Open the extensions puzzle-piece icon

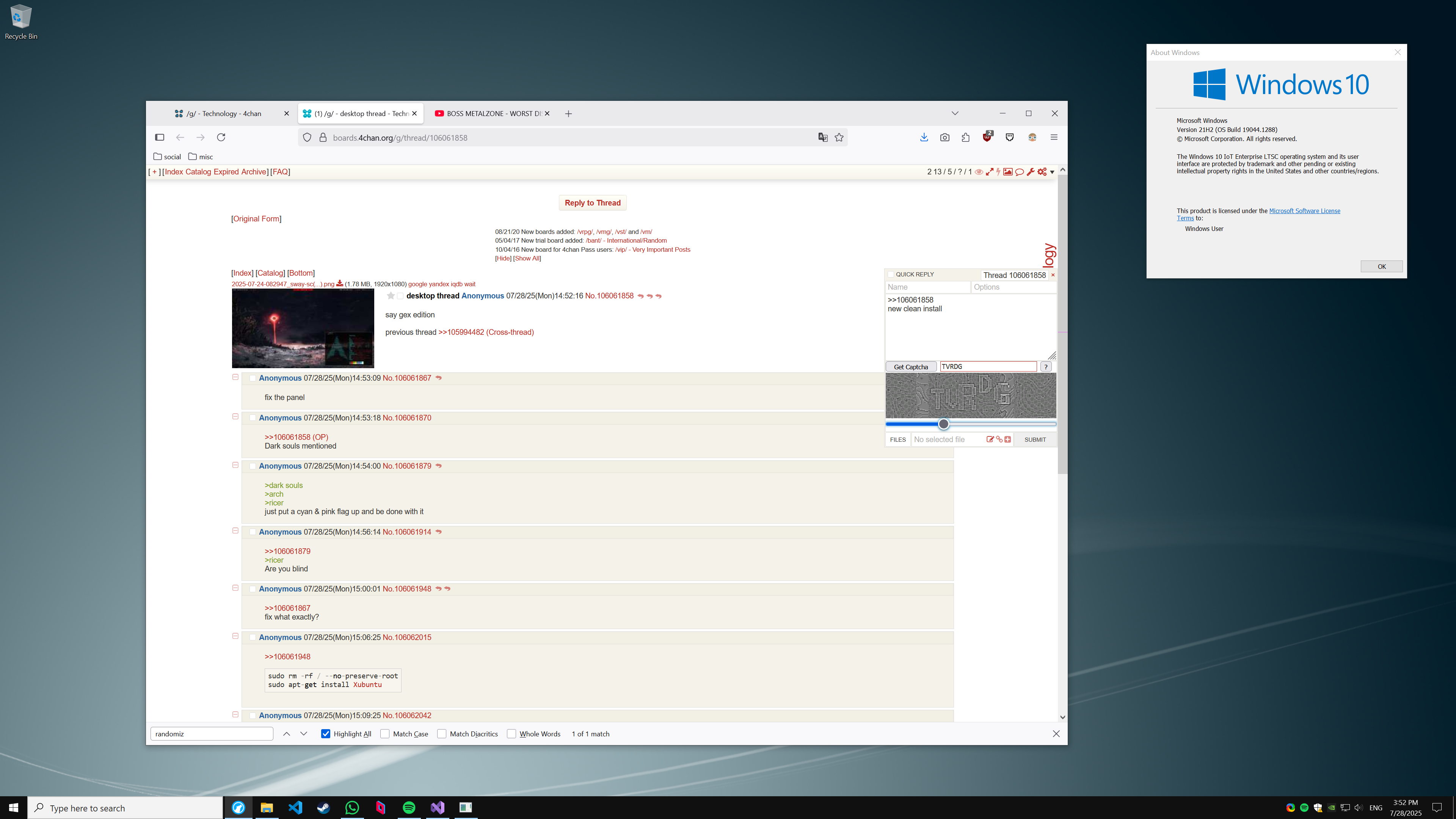(965, 137)
